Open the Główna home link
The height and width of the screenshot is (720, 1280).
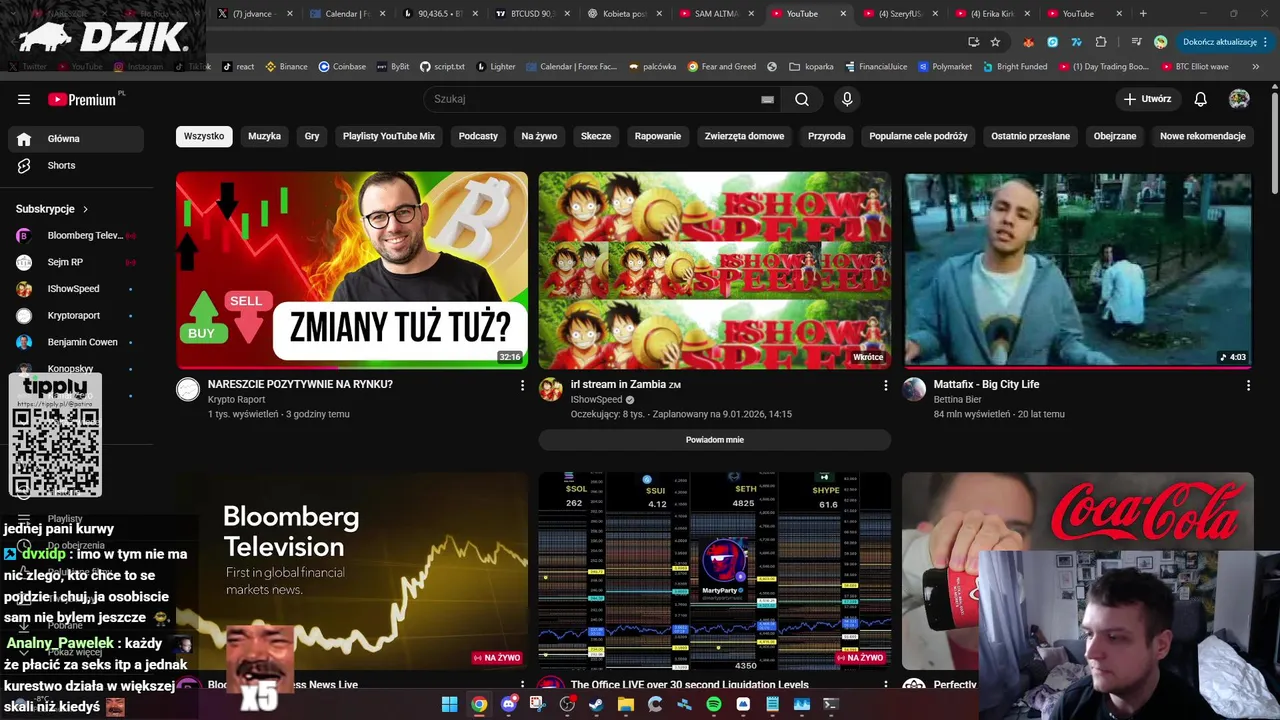tap(75, 139)
